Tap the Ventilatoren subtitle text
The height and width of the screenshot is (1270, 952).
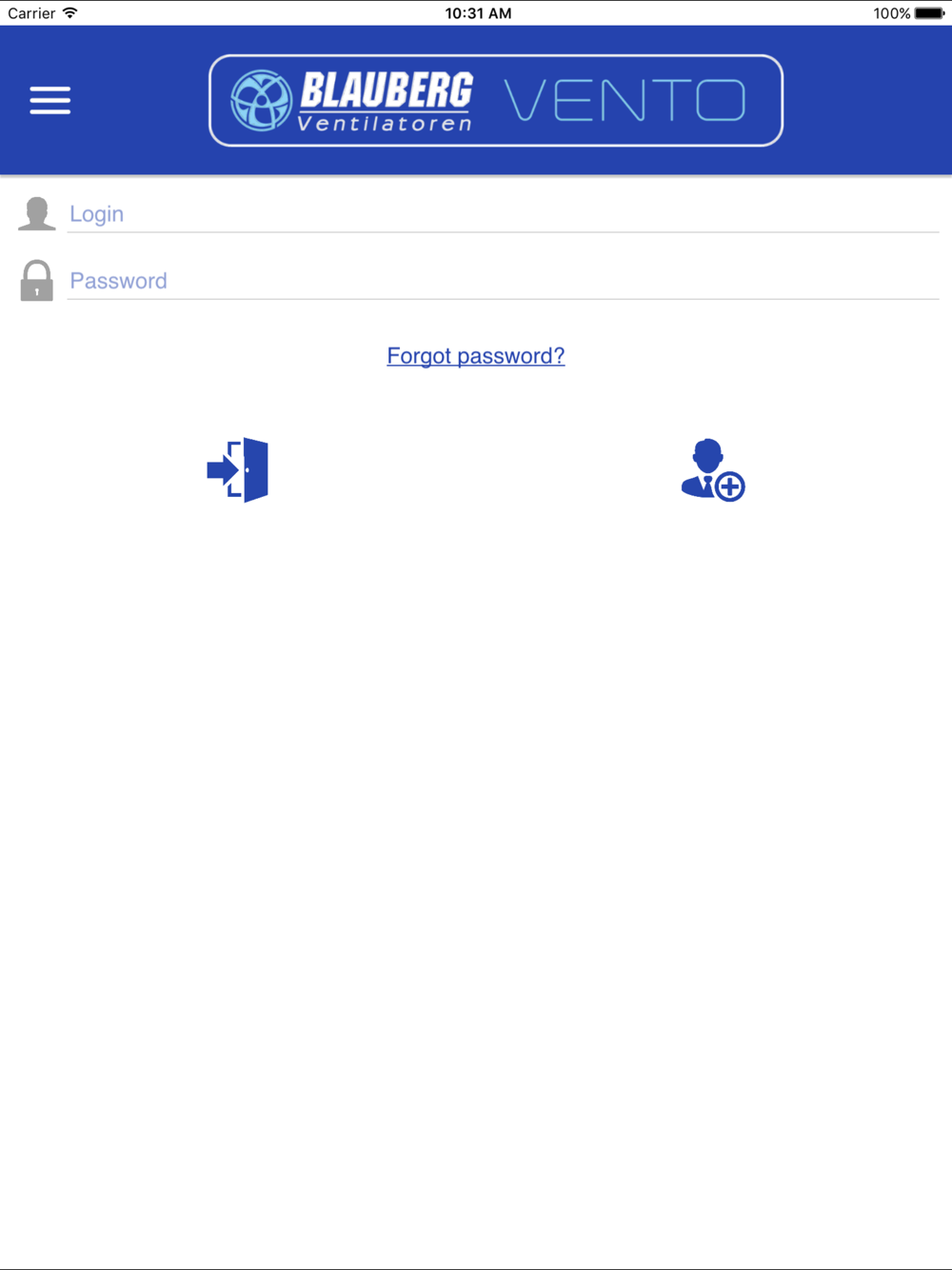pos(385,123)
